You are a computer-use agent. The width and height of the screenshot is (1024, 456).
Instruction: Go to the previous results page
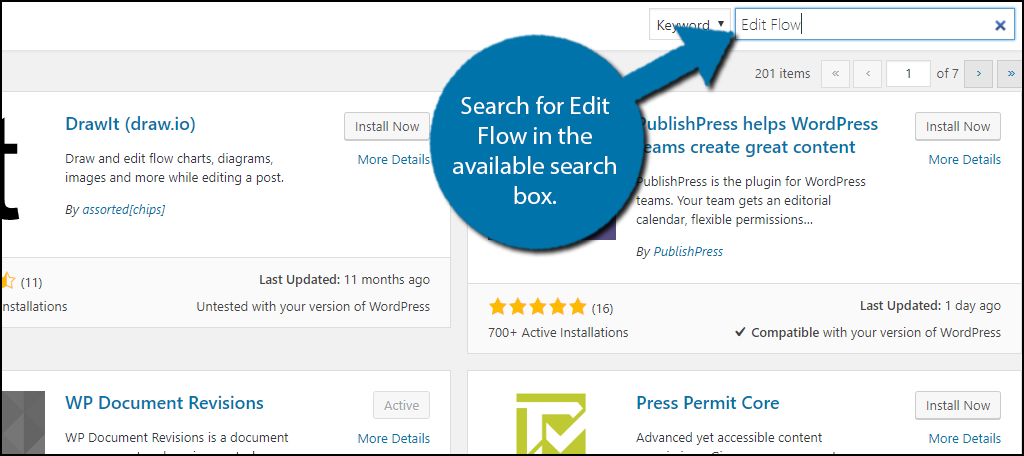coord(868,74)
